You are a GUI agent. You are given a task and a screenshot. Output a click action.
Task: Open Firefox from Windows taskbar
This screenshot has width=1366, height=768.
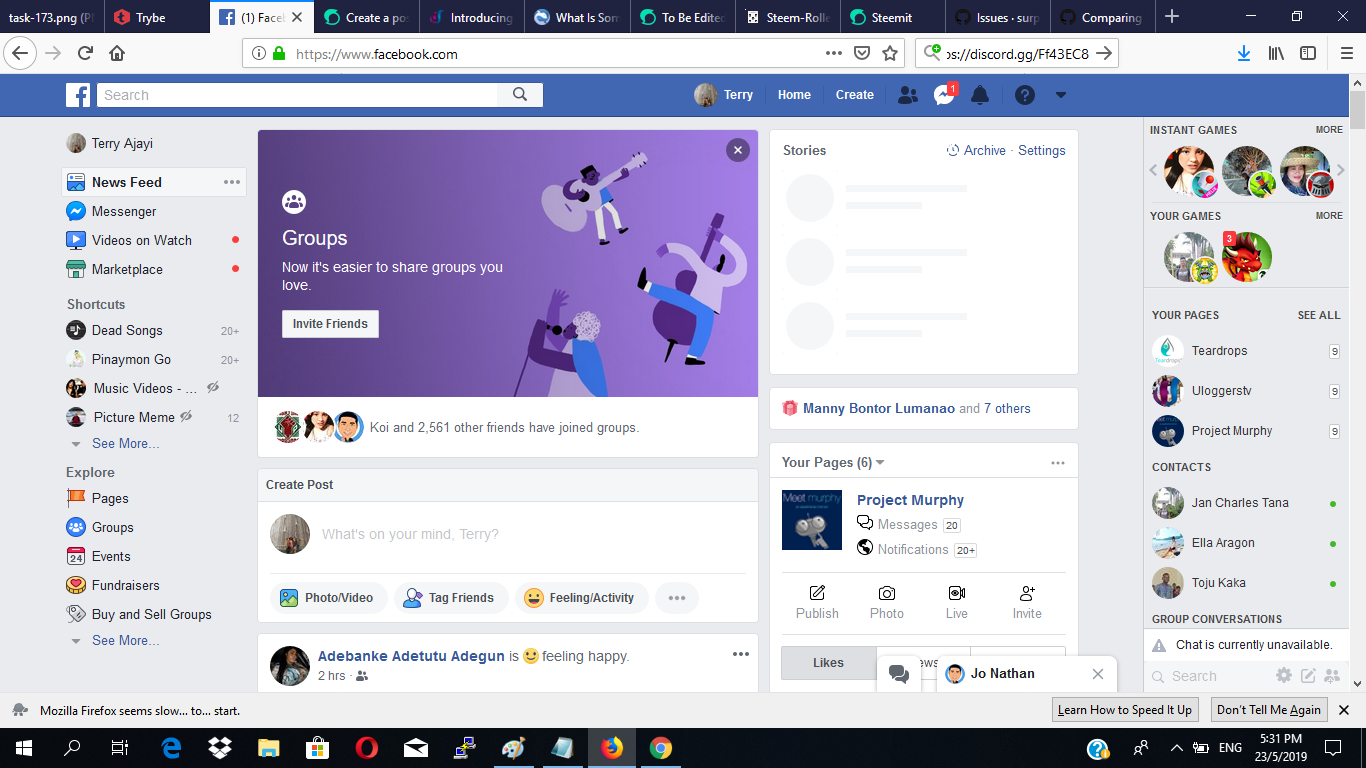coord(611,747)
